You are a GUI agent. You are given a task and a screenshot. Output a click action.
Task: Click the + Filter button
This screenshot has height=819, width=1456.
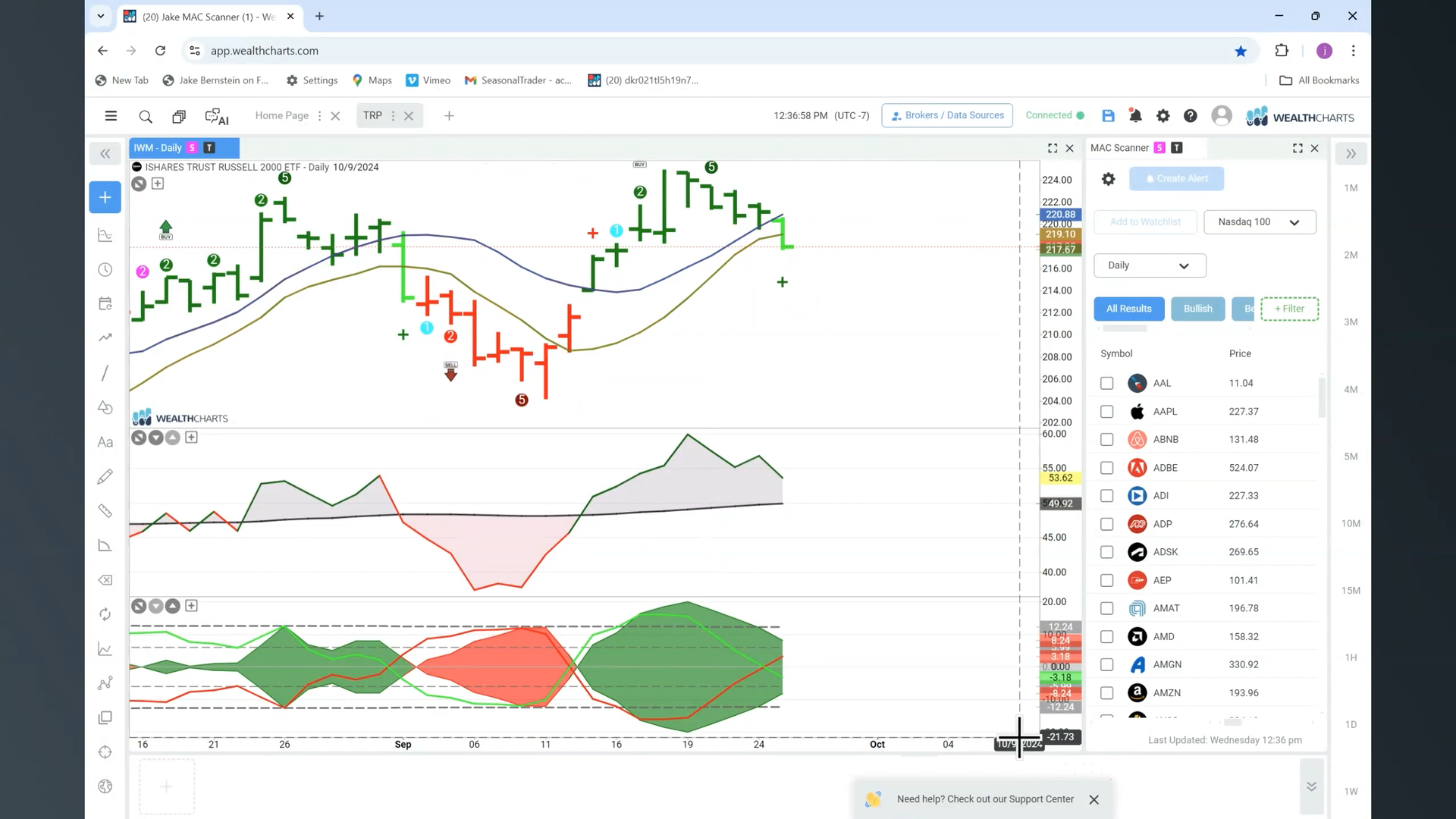1289,309
